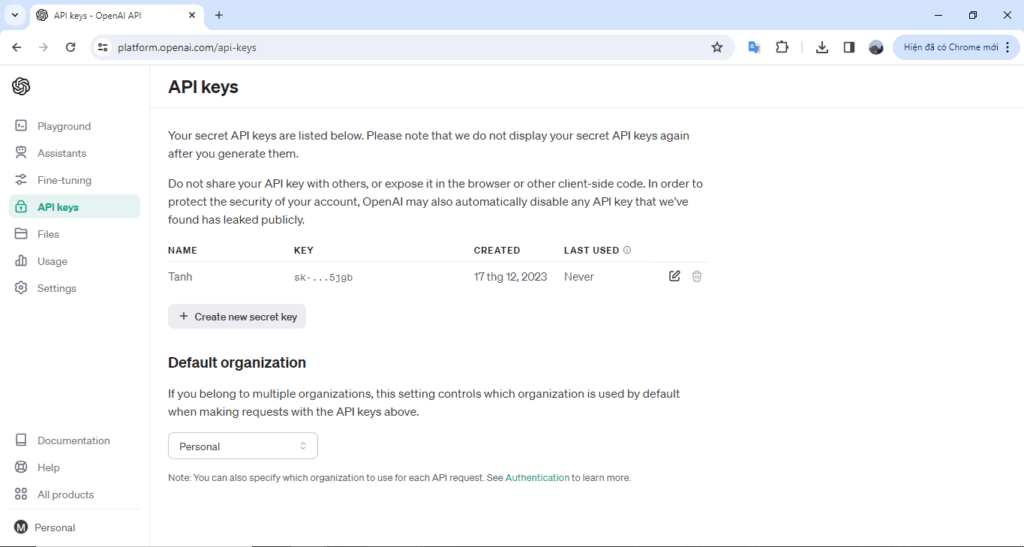This screenshot has width=1024, height=547.
Task: Create new secret key
Action: [237, 317]
